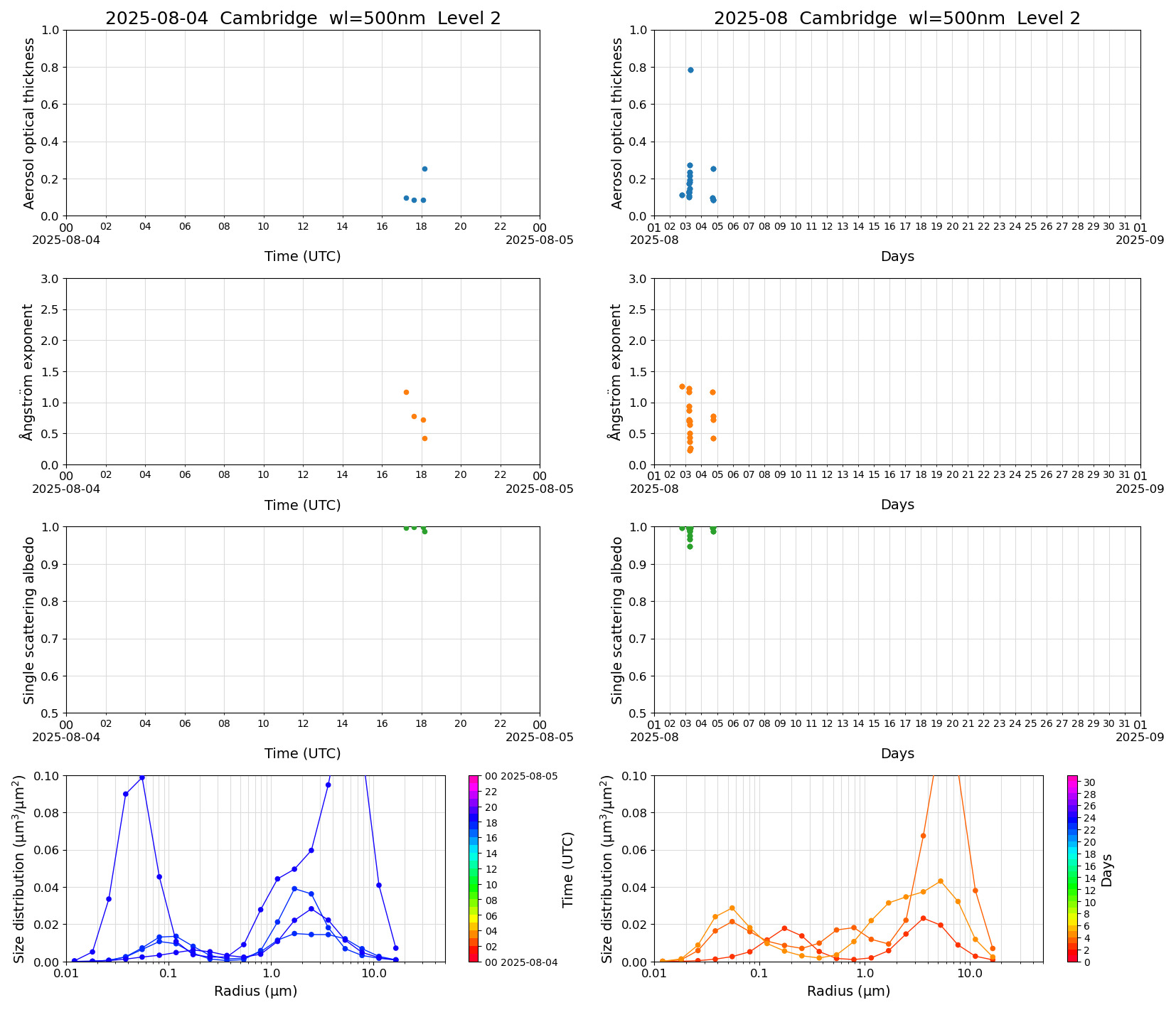Click tick label '30' on the Days colorbar

click(x=1089, y=782)
